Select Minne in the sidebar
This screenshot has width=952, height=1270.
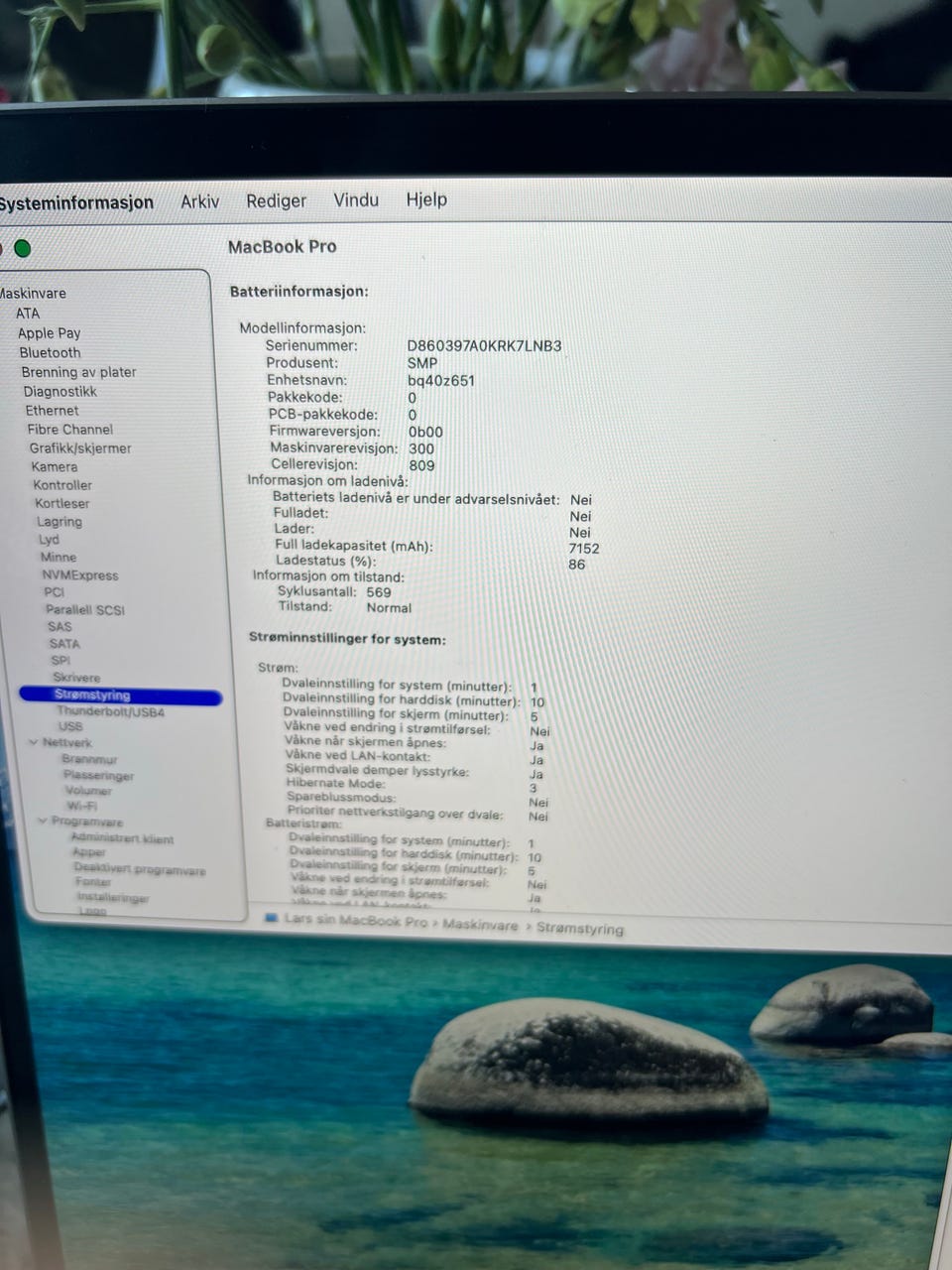click(59, 557)
